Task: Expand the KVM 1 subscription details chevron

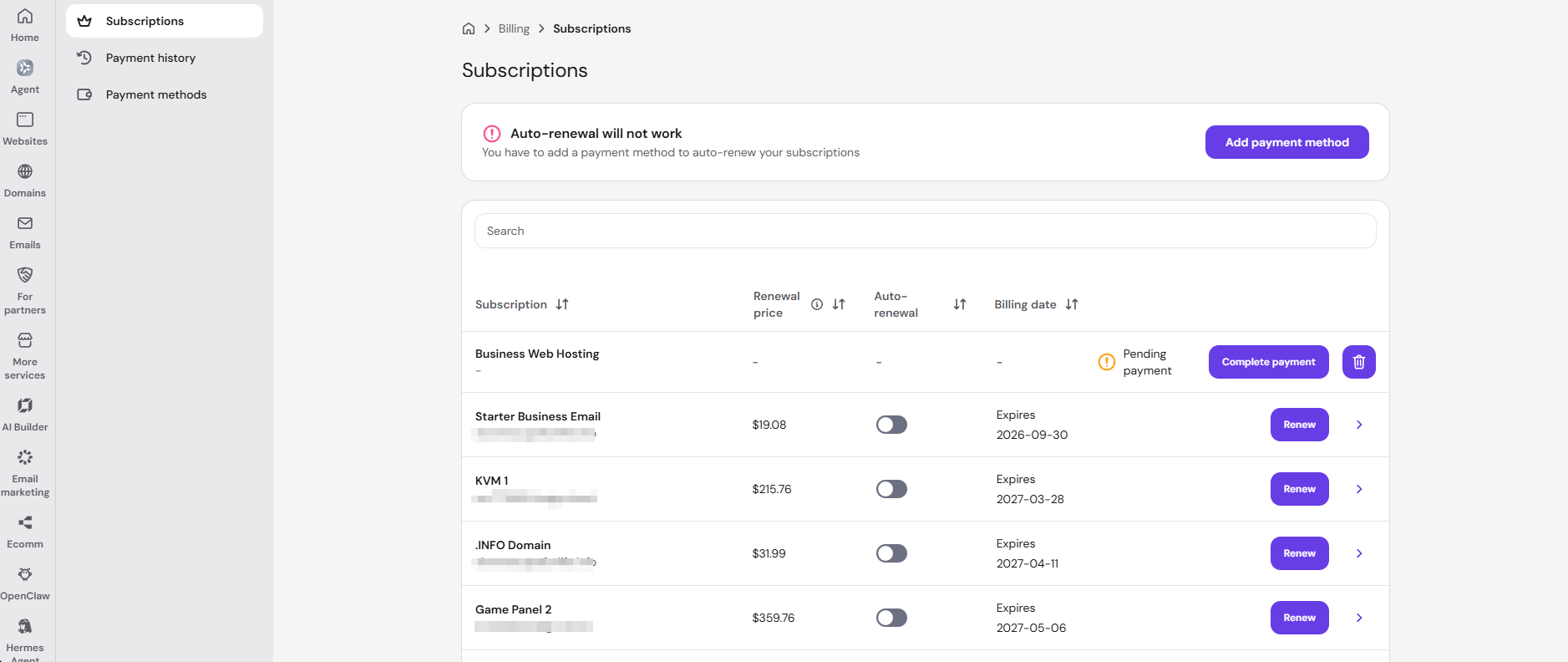Action: click(1359, 489)
